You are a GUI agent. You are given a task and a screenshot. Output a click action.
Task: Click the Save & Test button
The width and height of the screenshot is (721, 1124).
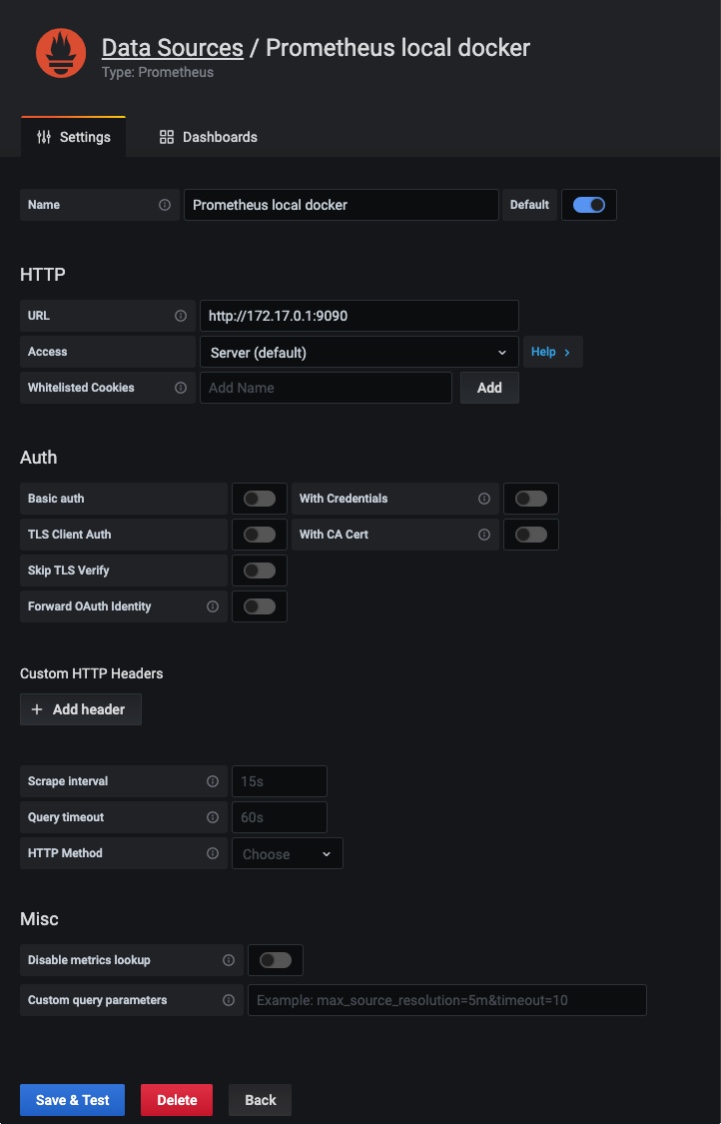(72, 1100)
